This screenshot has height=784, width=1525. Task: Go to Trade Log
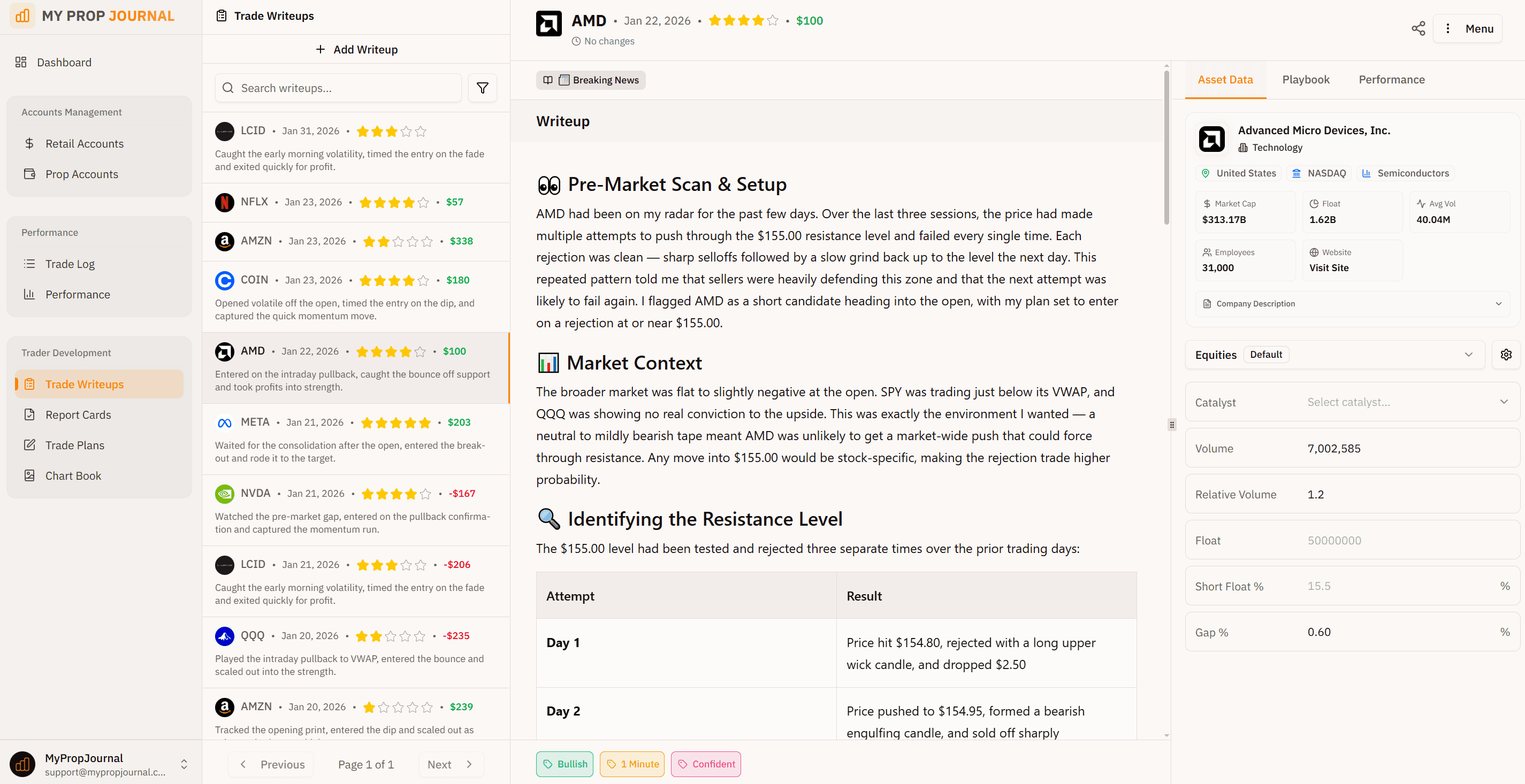pos(100,264)
